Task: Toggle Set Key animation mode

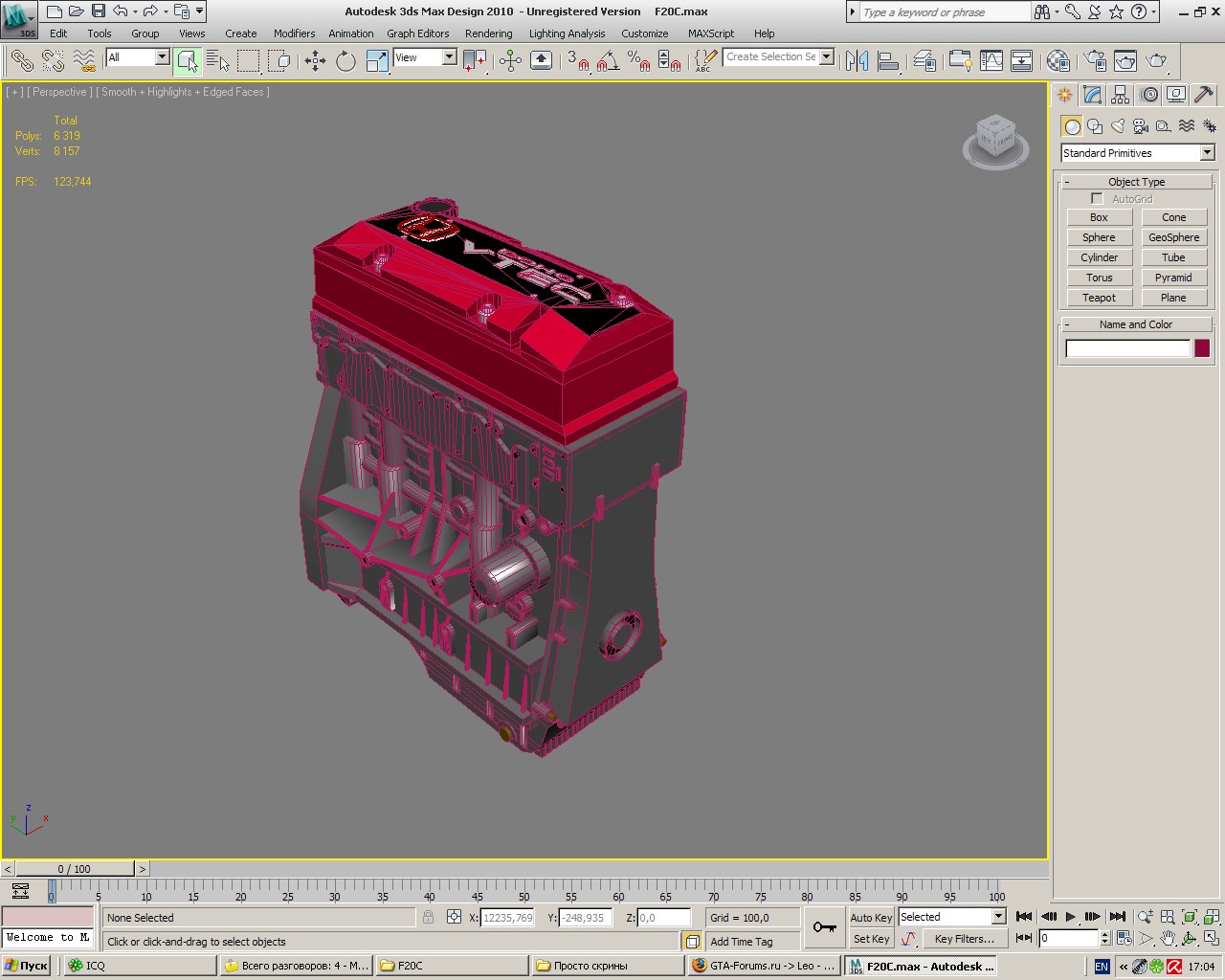Action: tap(871, 939)
